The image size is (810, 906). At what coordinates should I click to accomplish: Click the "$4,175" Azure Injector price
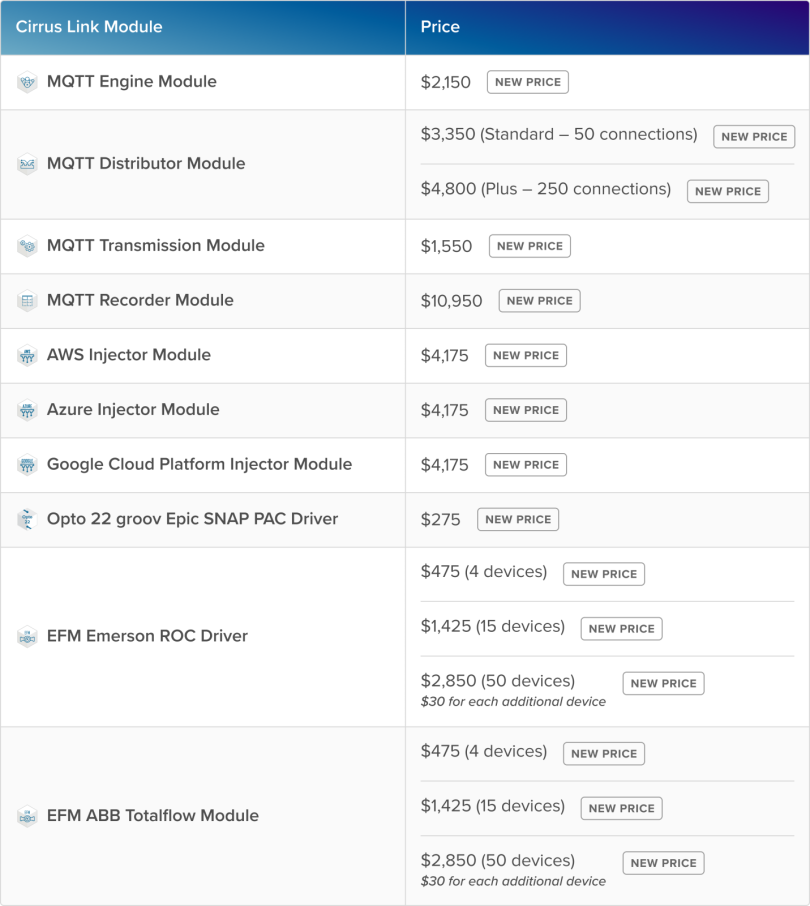(x=445, y=411)
